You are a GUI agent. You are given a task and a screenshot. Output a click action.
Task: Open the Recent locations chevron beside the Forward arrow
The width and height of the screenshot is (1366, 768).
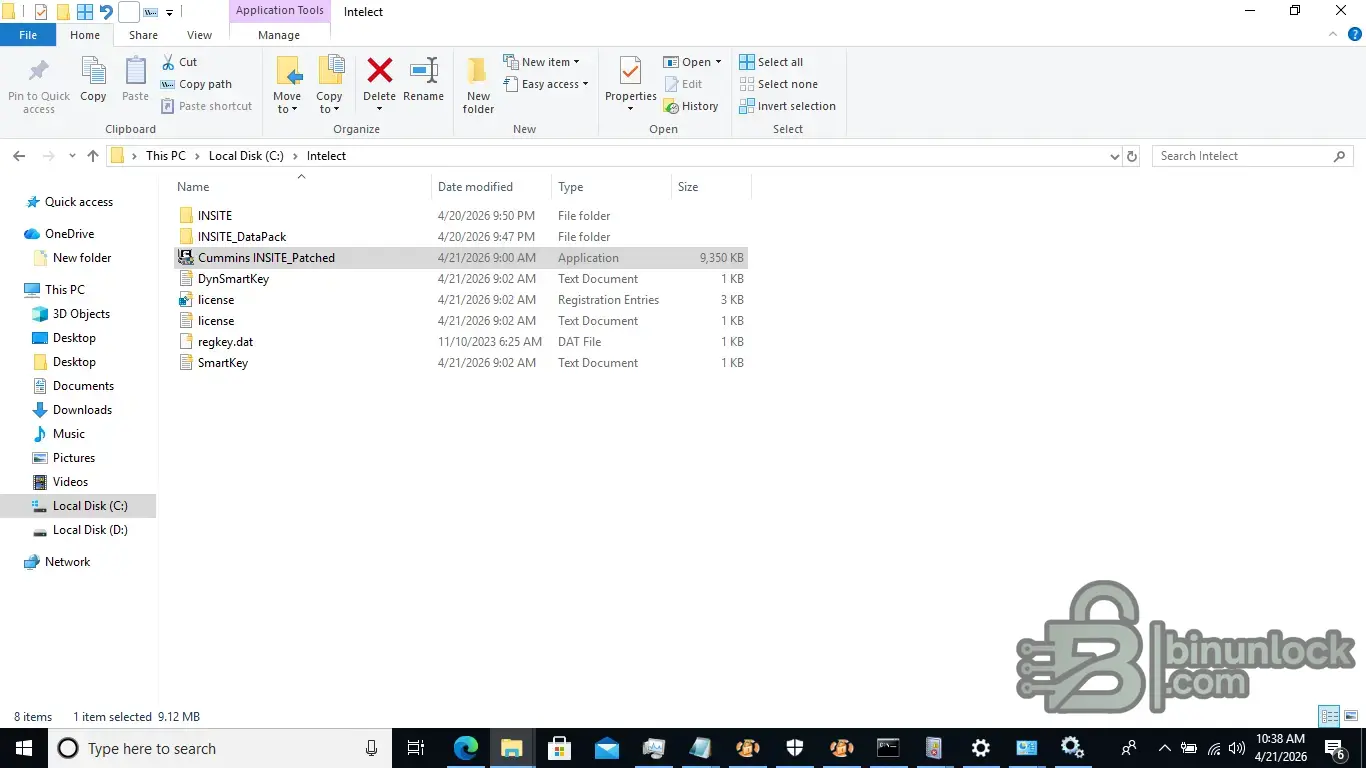pyautogui.click(x=72, y=156)
